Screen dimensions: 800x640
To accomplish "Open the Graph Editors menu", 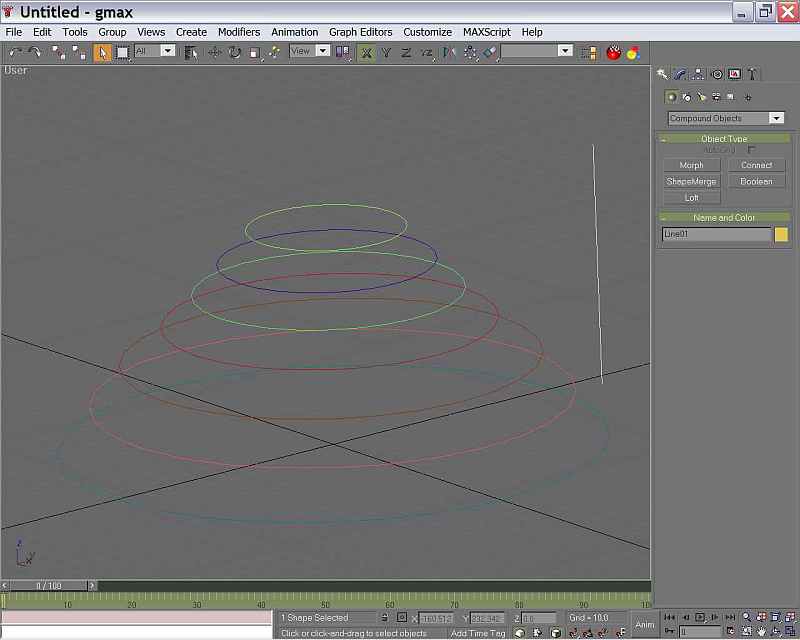I will 360,32.
